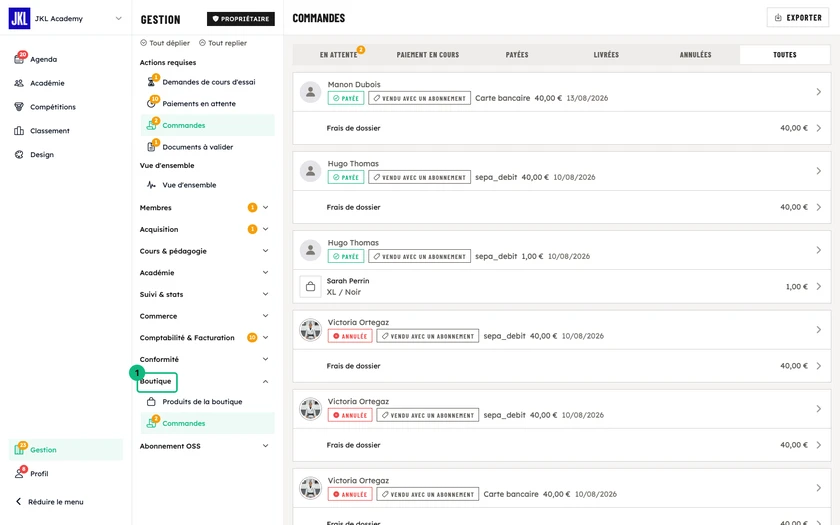Click the Tout déplier icon link
Viewport: 840px width, 525px height.
[165, 43]
